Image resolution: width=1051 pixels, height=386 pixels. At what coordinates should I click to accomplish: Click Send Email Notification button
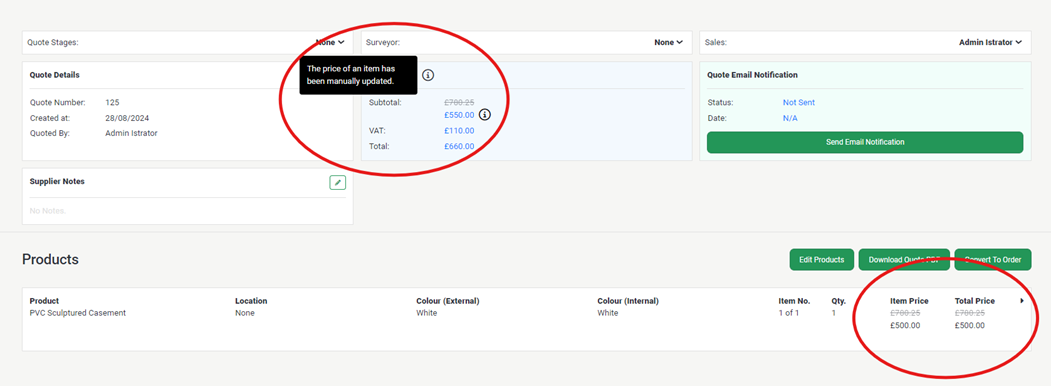[x=865, y=142]
